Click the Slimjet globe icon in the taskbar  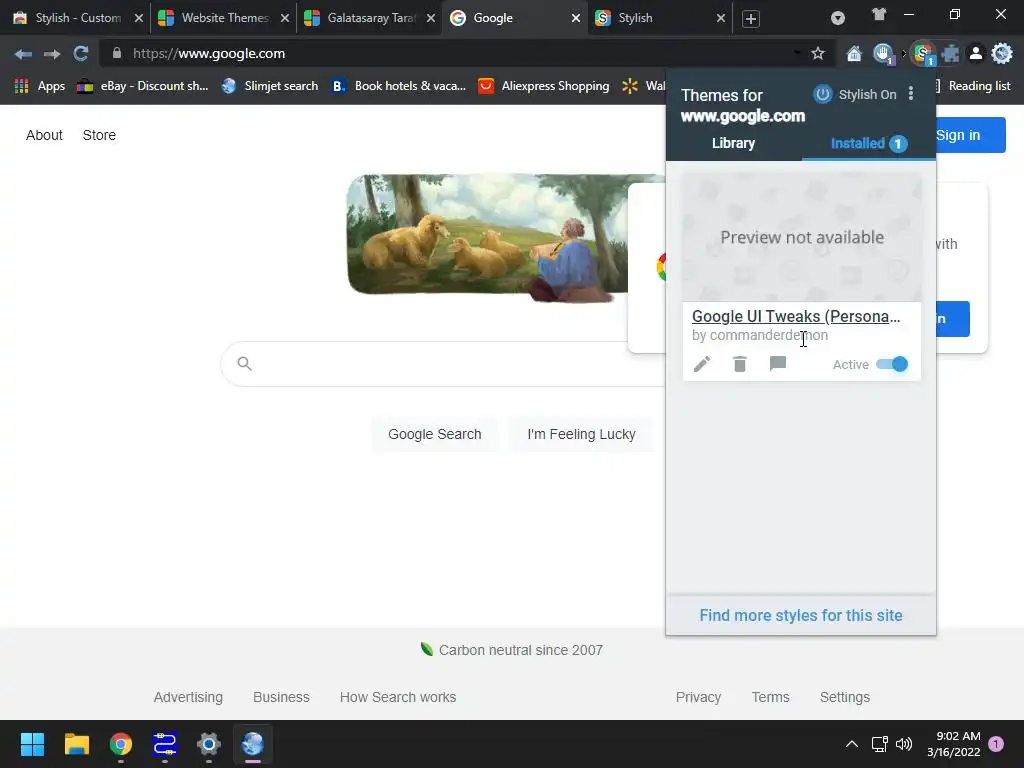pos(253,744)
